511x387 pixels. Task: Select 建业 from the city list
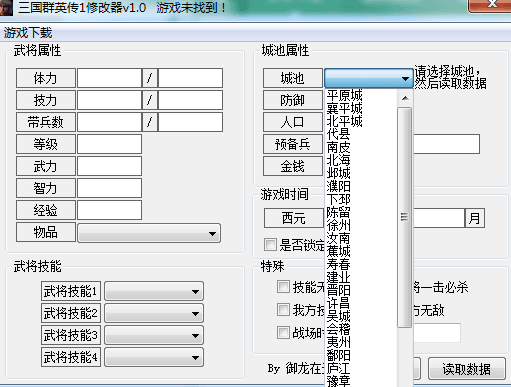361,277
